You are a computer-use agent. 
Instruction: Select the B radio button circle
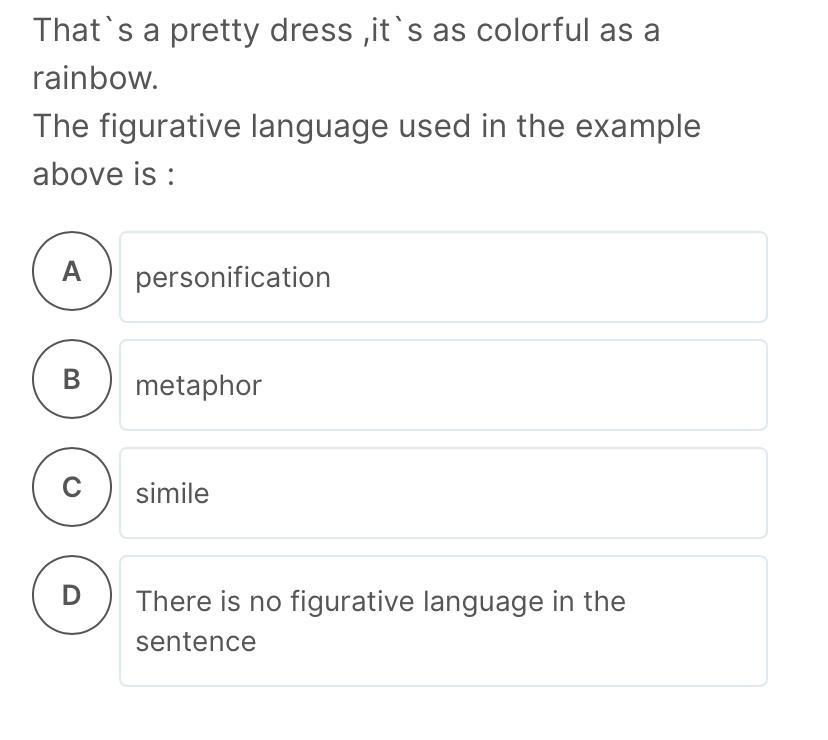pyautogui.click(x=71, y=378)
